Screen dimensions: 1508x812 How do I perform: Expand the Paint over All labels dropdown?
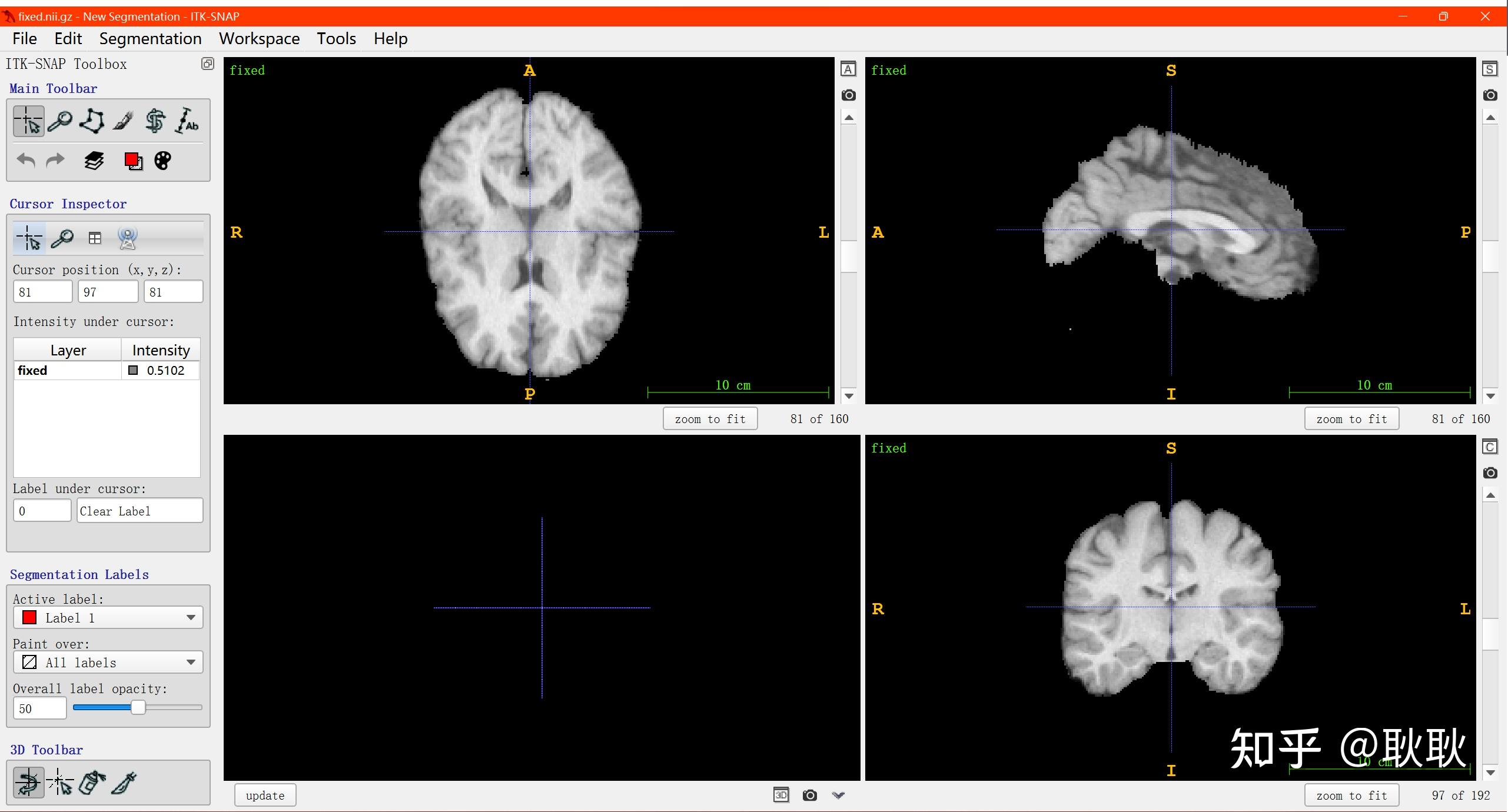point(108,663)
